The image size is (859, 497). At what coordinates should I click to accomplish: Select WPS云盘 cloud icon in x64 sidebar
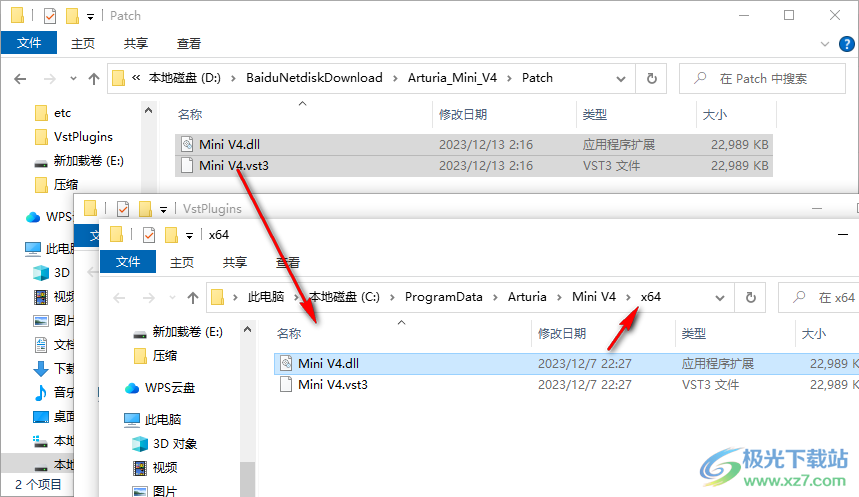[132, 388]
